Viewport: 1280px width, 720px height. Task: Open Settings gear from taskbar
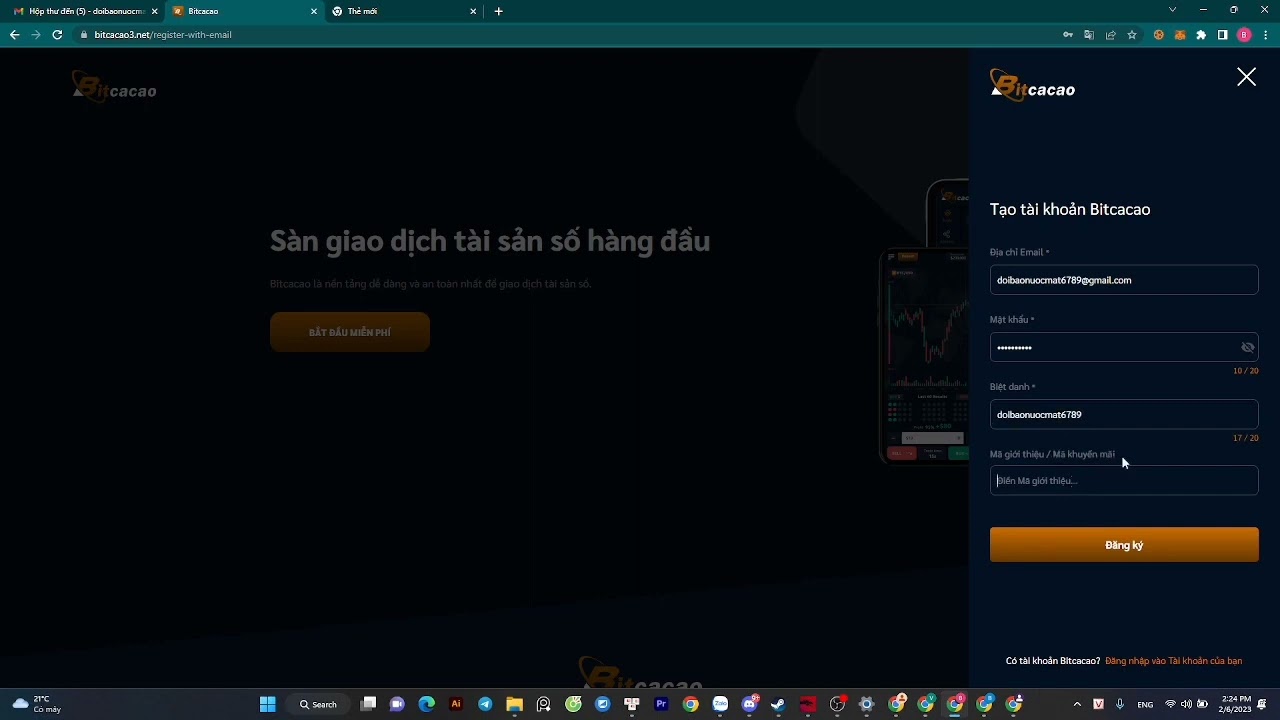point(866,704)
